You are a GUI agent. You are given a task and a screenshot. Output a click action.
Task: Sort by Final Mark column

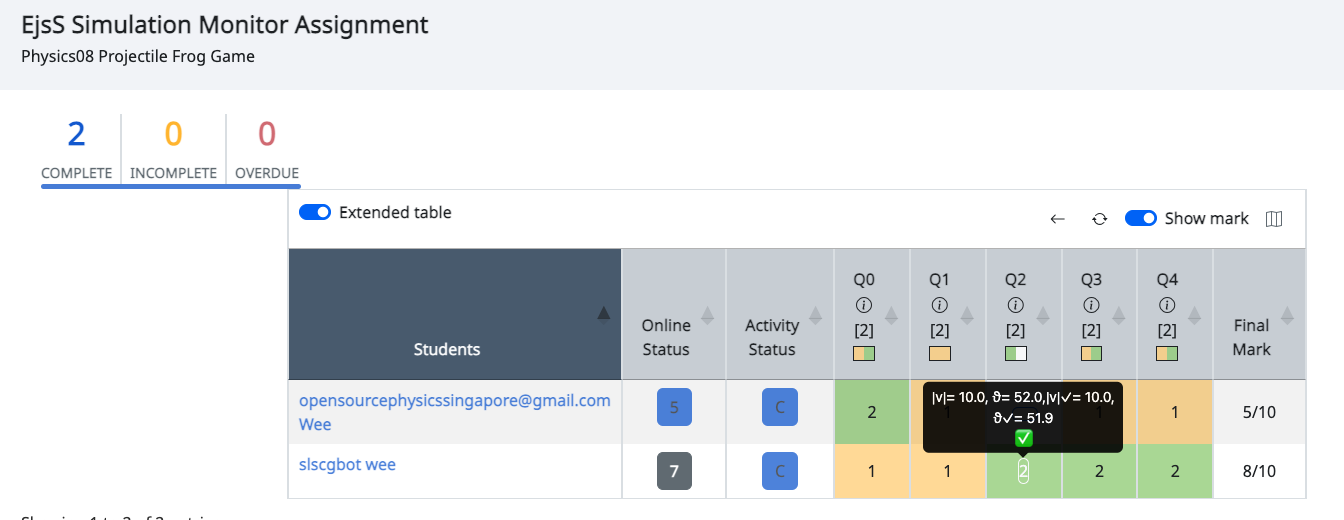[x=1287, y=315]
